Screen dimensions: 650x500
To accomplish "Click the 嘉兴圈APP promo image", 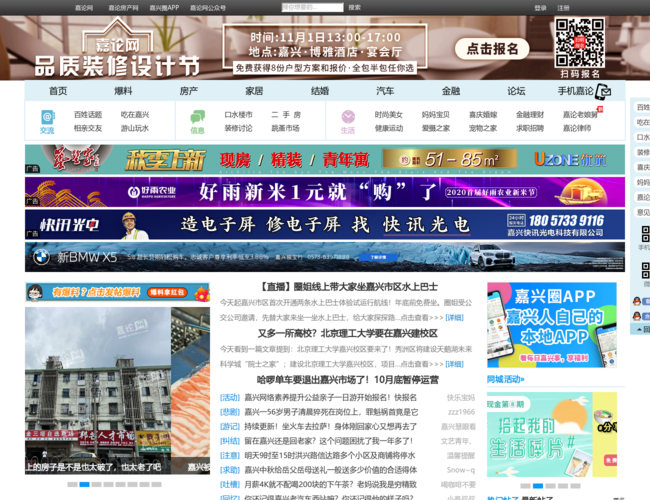I will [x=552, y=325].
